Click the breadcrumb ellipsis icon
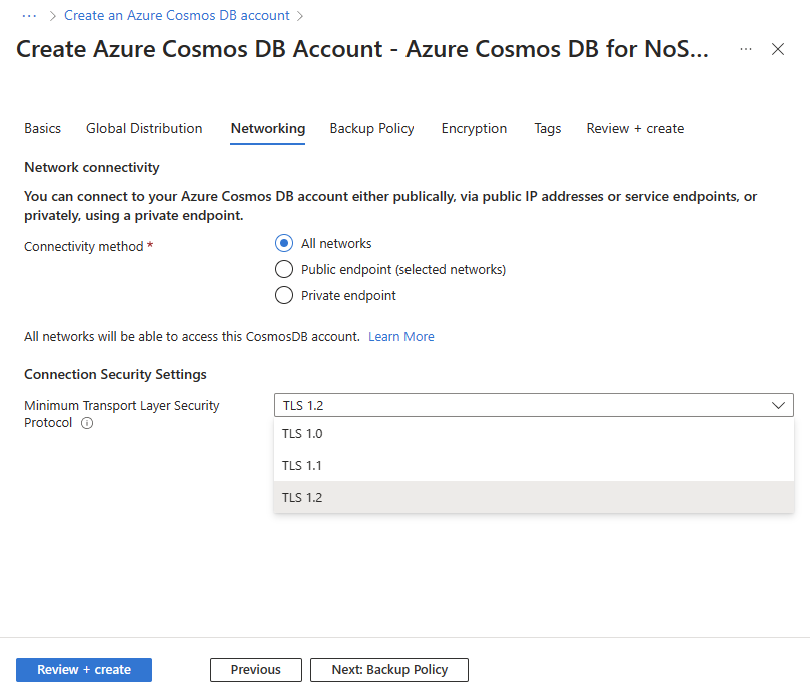 (x=29, y=15)
